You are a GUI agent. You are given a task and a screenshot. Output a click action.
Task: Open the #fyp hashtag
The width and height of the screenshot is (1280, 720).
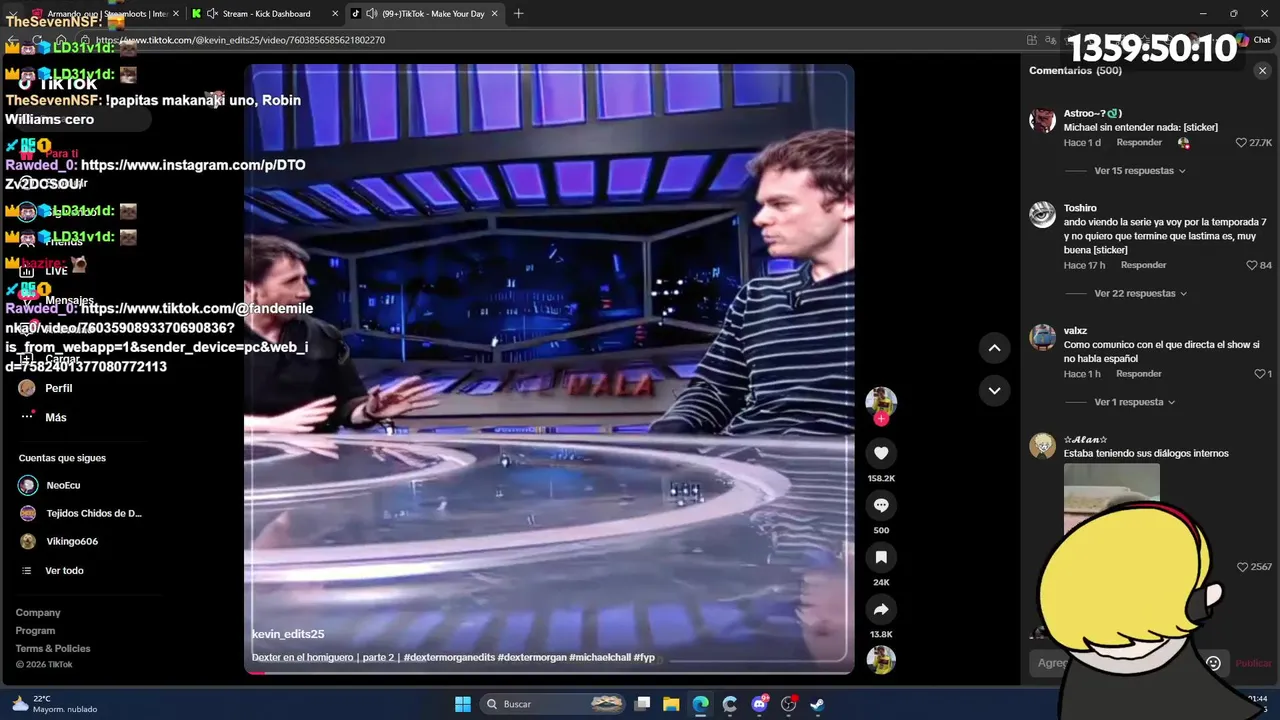point(644,658)
